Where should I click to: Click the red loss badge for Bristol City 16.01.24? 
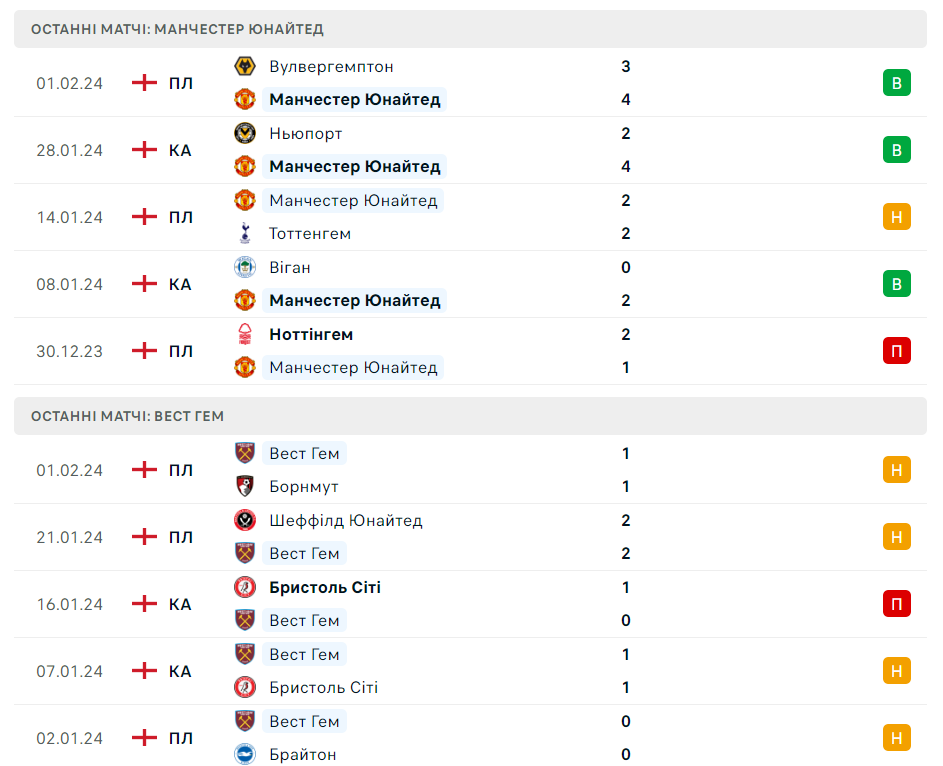point(897,604)
